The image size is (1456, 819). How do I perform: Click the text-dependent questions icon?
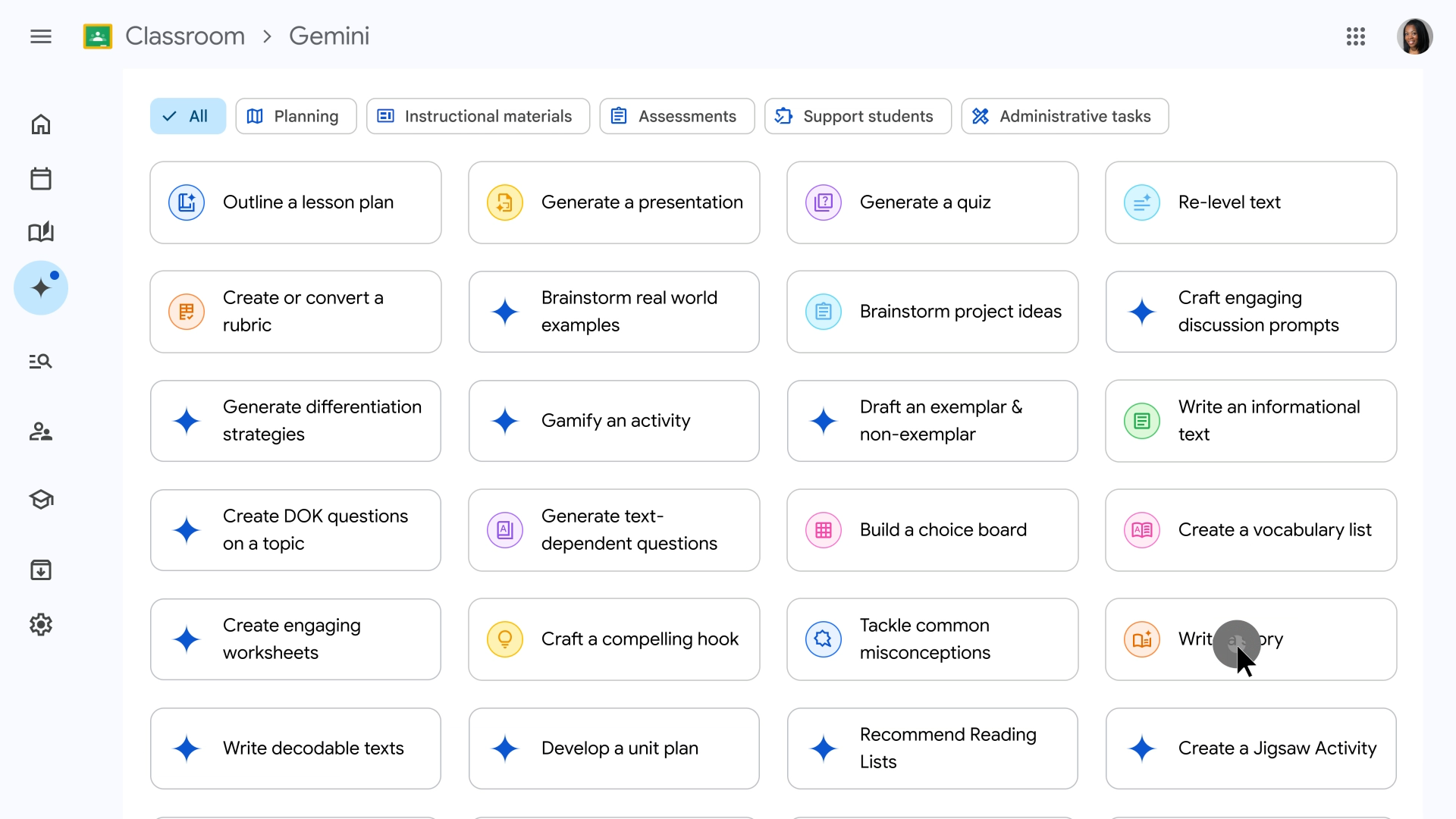coord(505,530)
